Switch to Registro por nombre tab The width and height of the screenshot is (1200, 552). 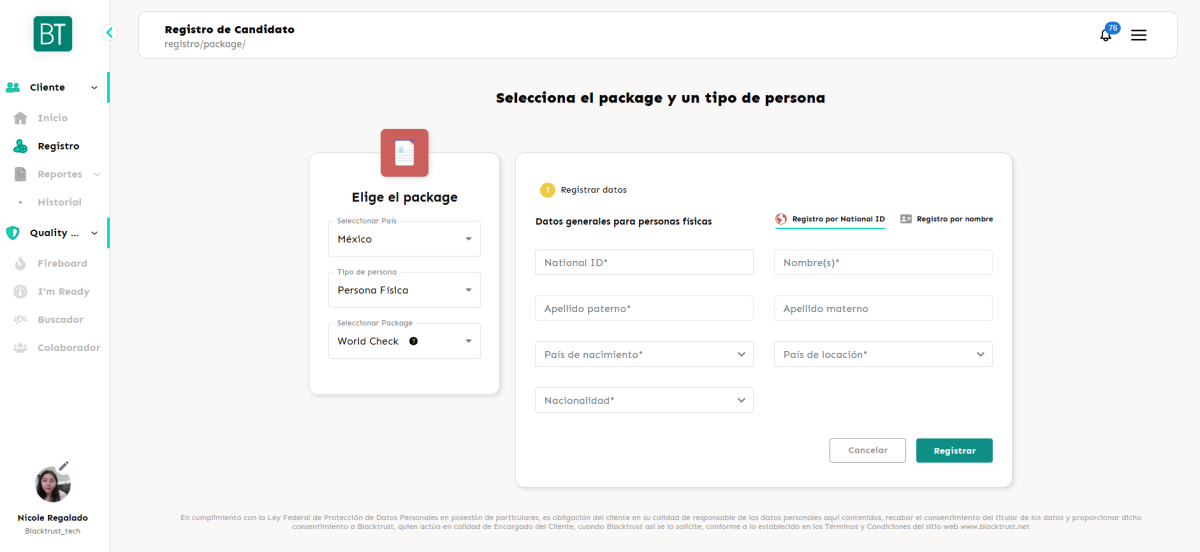[946, 219]
